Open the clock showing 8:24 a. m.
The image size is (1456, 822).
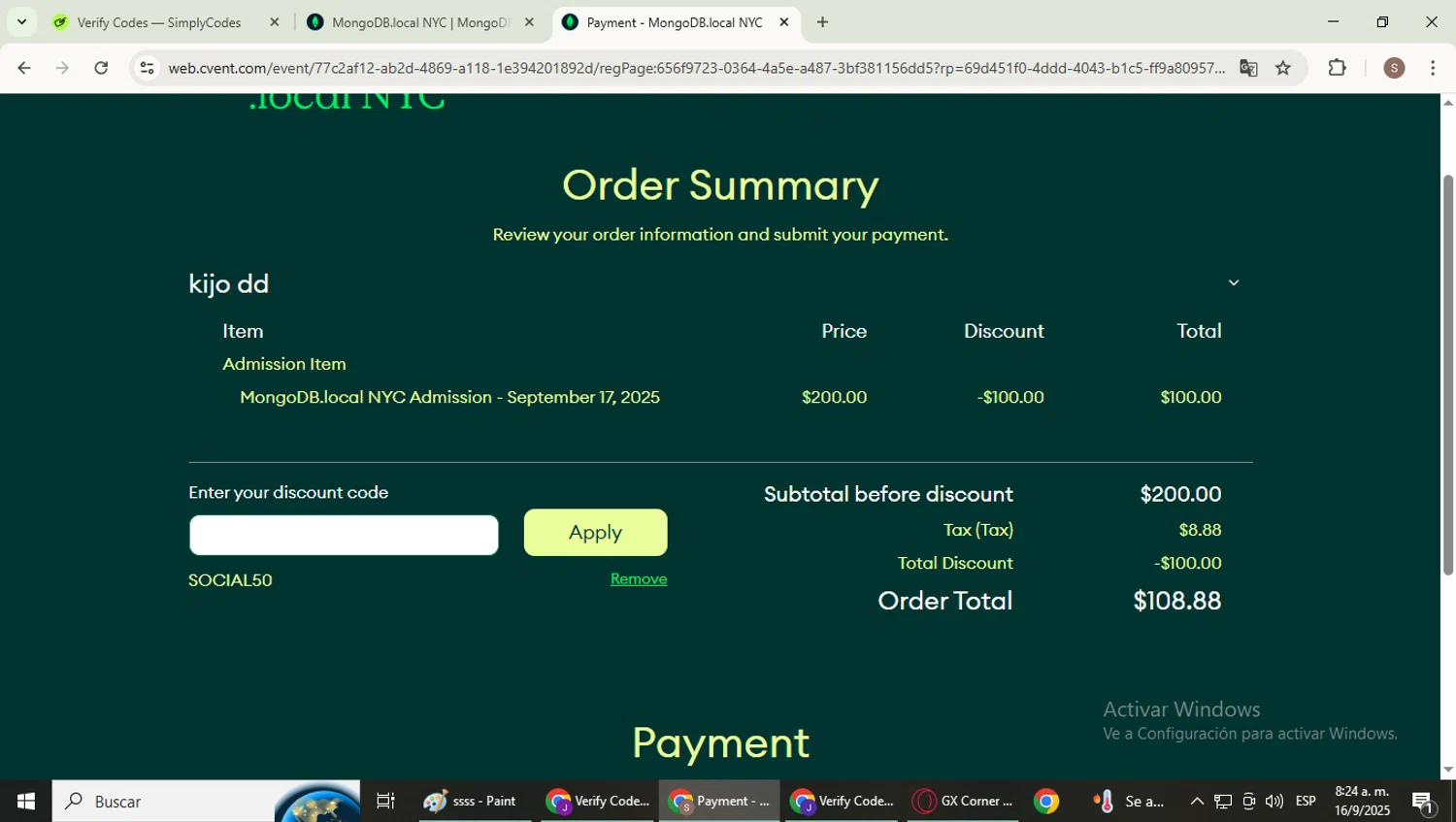[1362, 801]
